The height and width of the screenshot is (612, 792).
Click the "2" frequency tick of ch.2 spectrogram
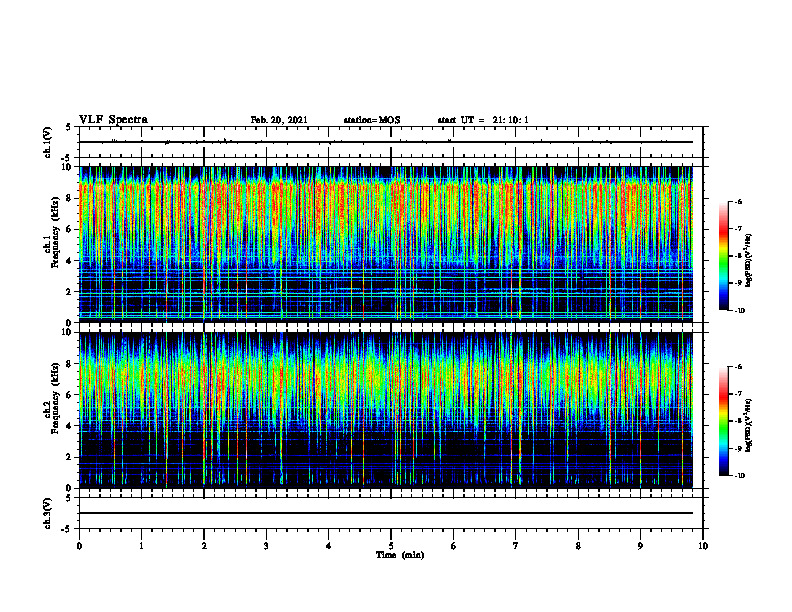(x=69, y=457)
